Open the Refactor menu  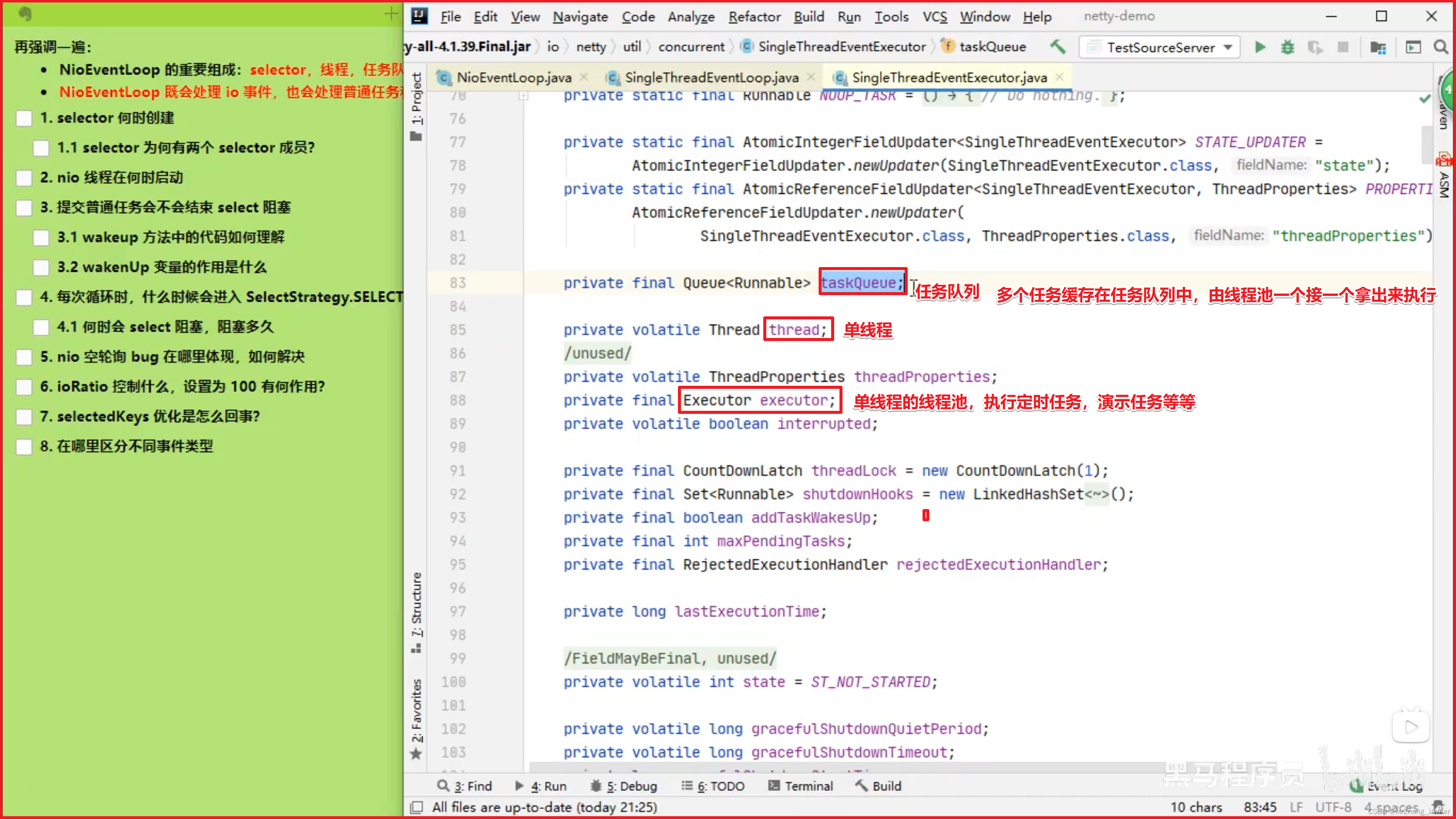[755, 16]
